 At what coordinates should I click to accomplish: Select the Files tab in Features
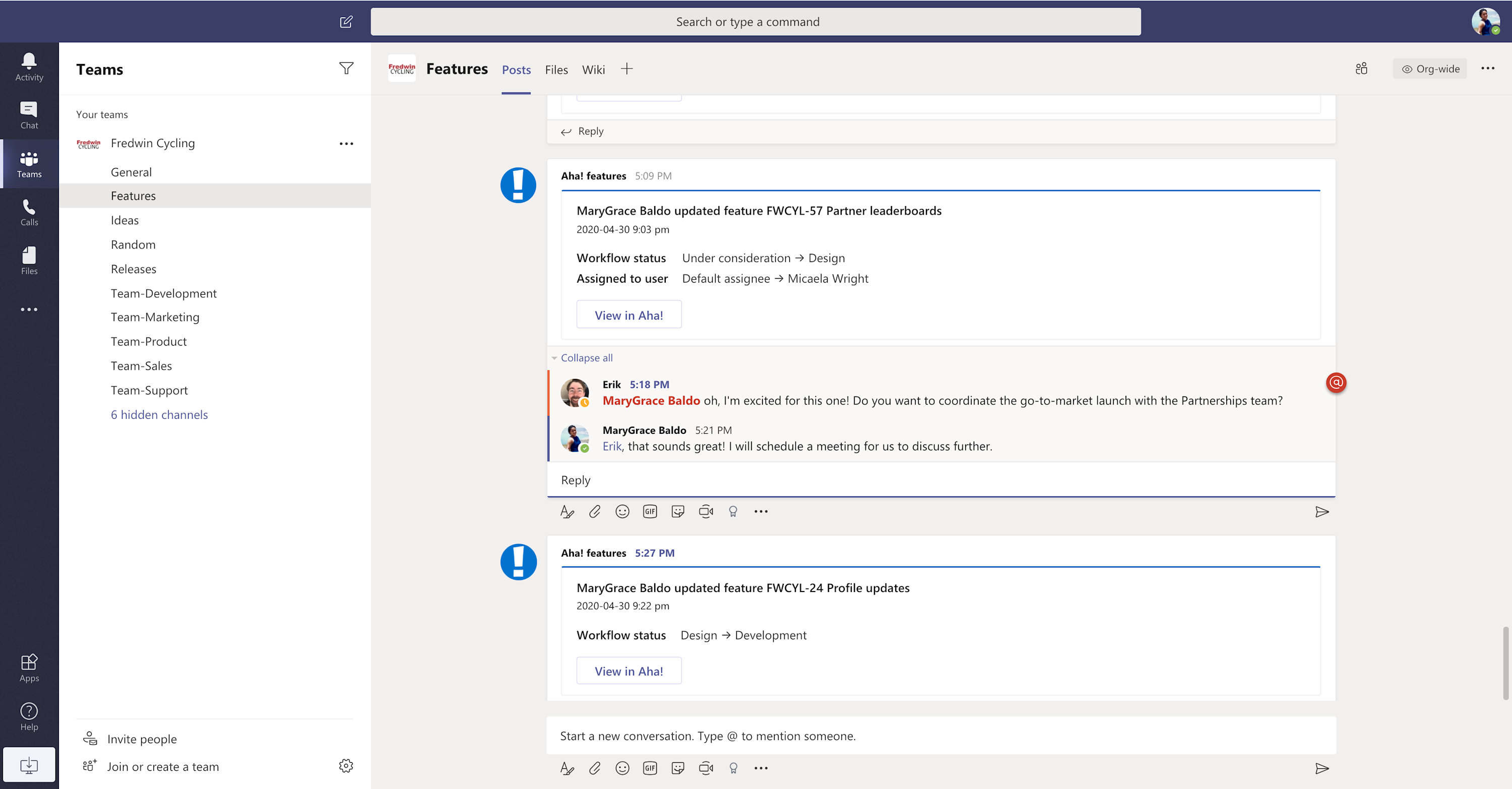[556, 69]
